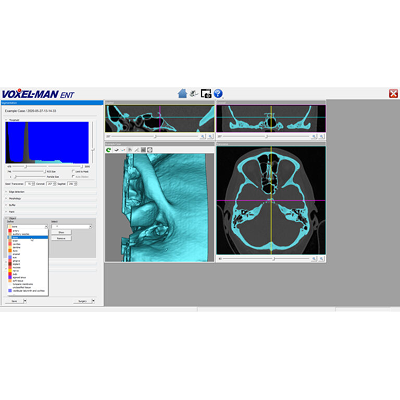This screenshot has height=400, width=400.
Task: Reset the 3D view with green arrow icon
Action: (108, 150)
